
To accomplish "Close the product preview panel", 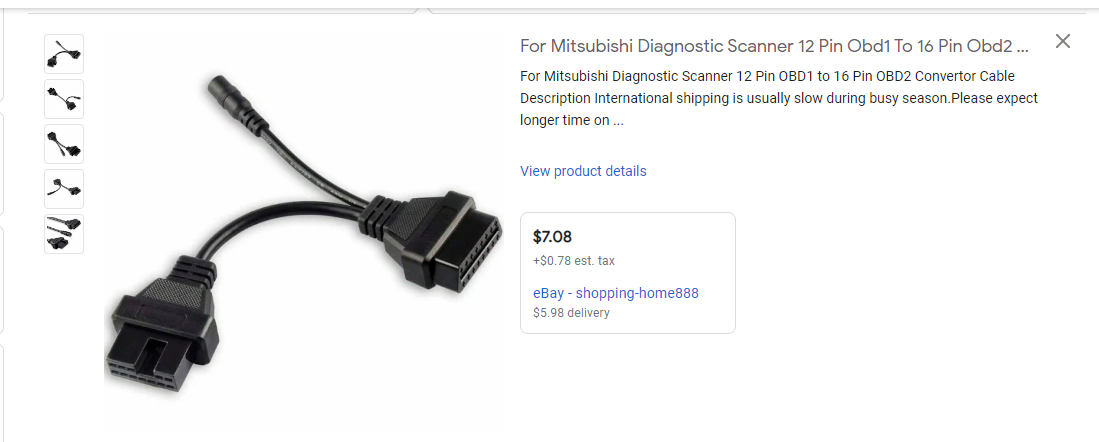I will 1063,41.
